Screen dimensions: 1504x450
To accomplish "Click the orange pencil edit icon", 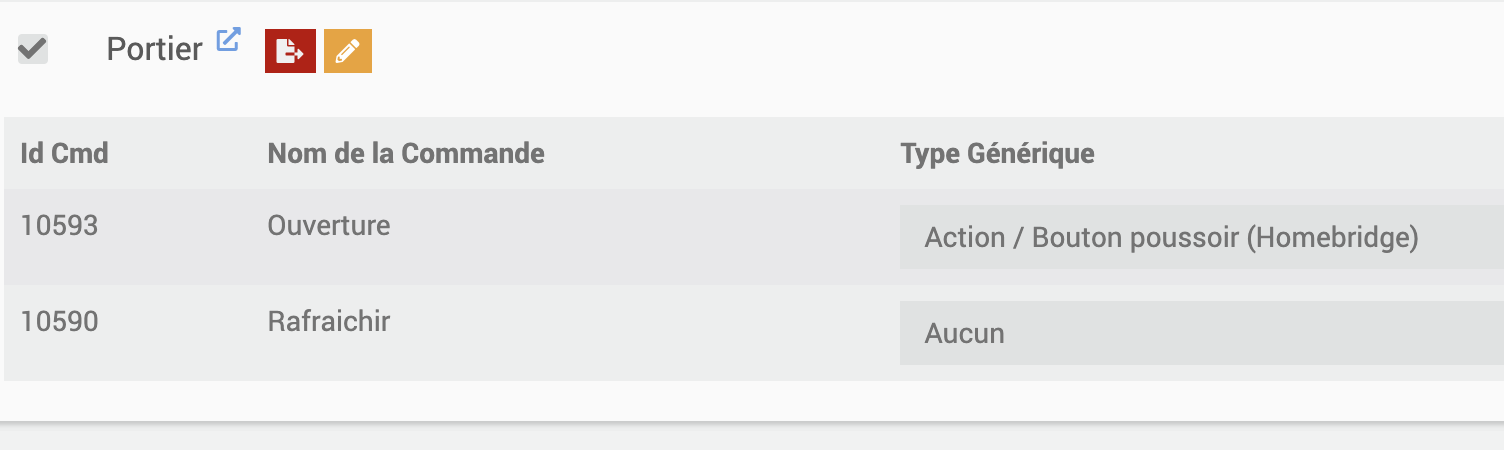I will click(348, 51).
